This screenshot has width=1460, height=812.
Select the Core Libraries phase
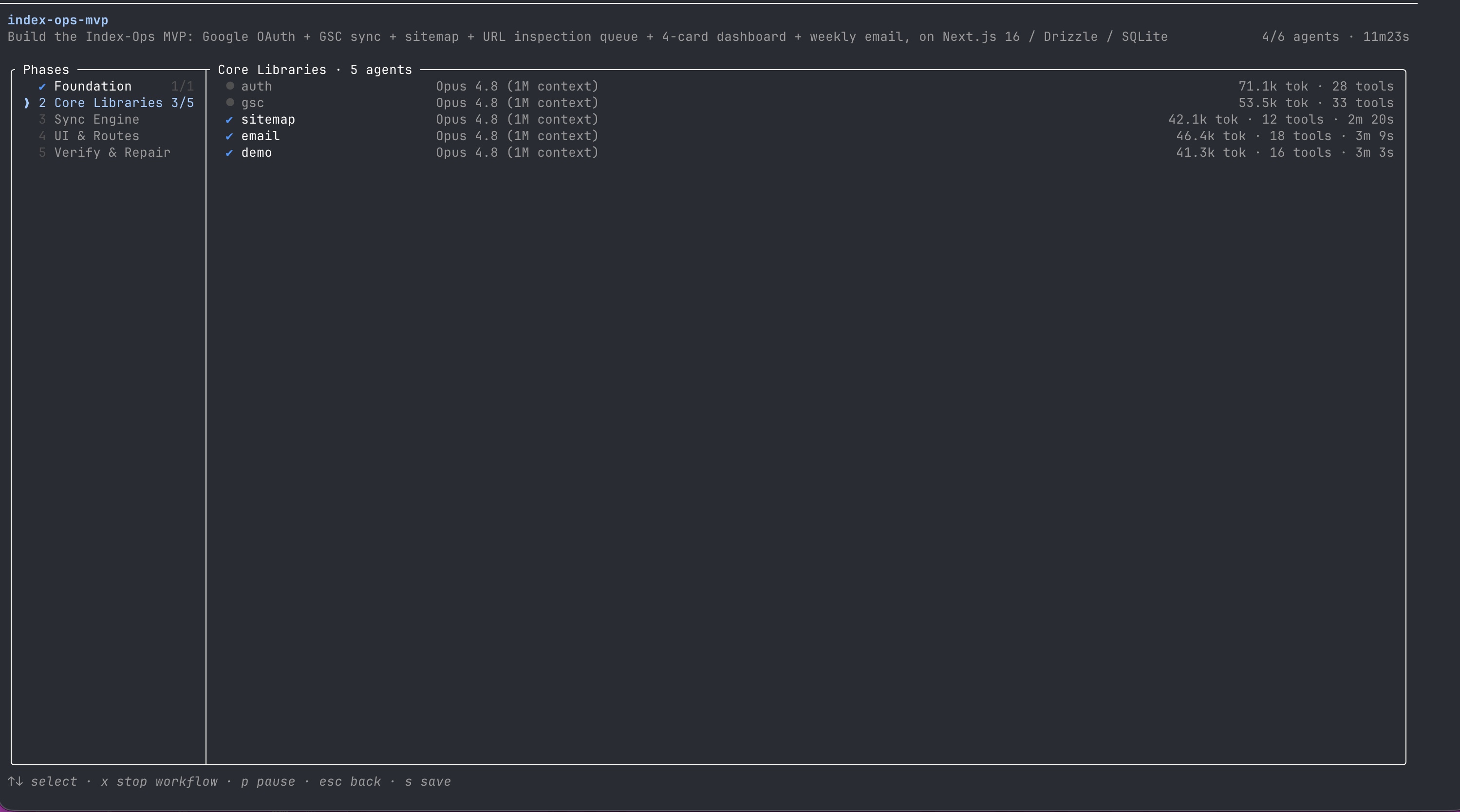pyautogui.click(x=109, y=103)
